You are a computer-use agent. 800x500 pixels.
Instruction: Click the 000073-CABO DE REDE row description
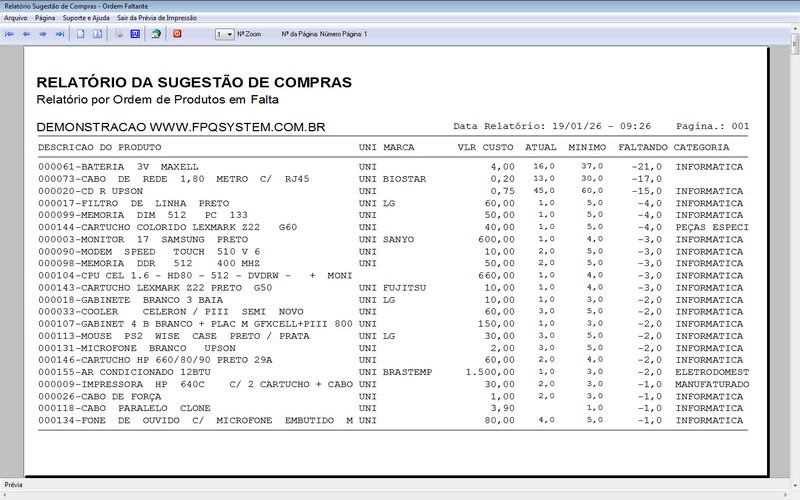(x=173, y=179)
